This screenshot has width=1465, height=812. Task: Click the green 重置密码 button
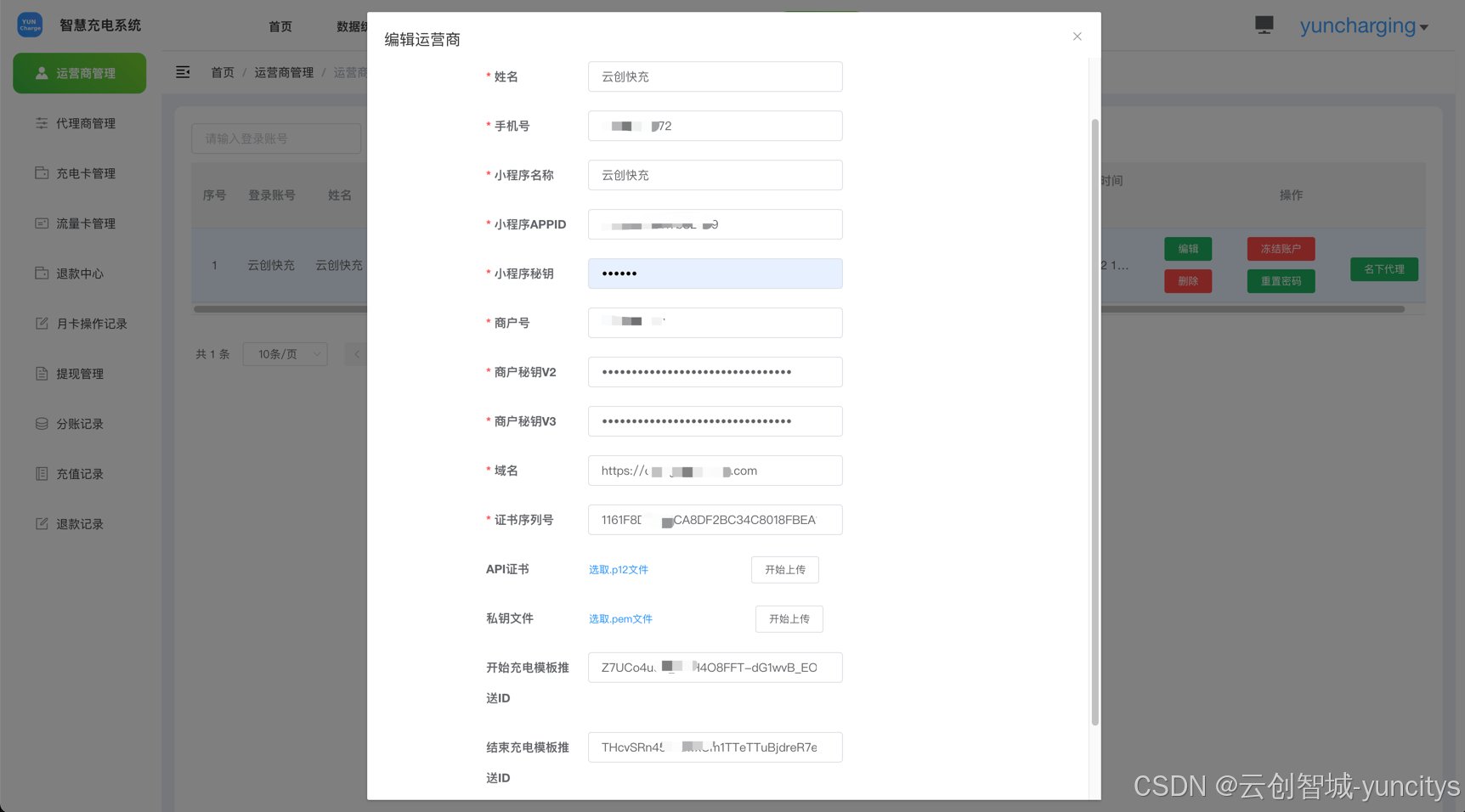point(1281,281)
